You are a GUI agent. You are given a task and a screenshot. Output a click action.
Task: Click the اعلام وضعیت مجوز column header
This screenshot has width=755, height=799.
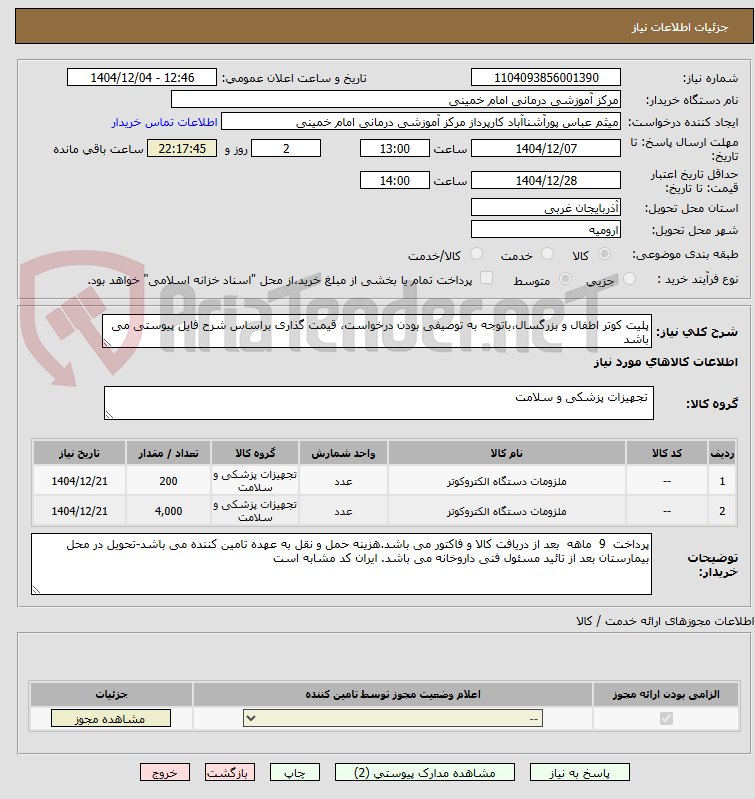pyautogui.click(x=393, y=694)
